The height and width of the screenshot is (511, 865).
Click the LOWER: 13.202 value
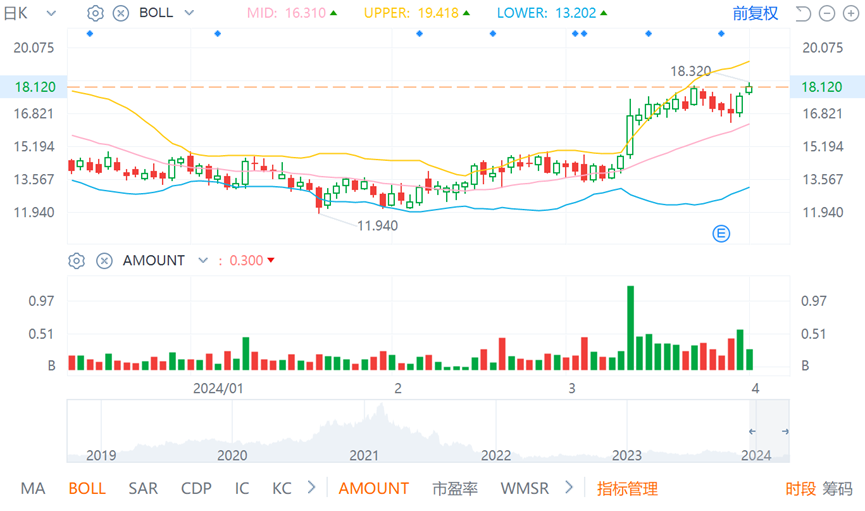[x=546, y=13]
